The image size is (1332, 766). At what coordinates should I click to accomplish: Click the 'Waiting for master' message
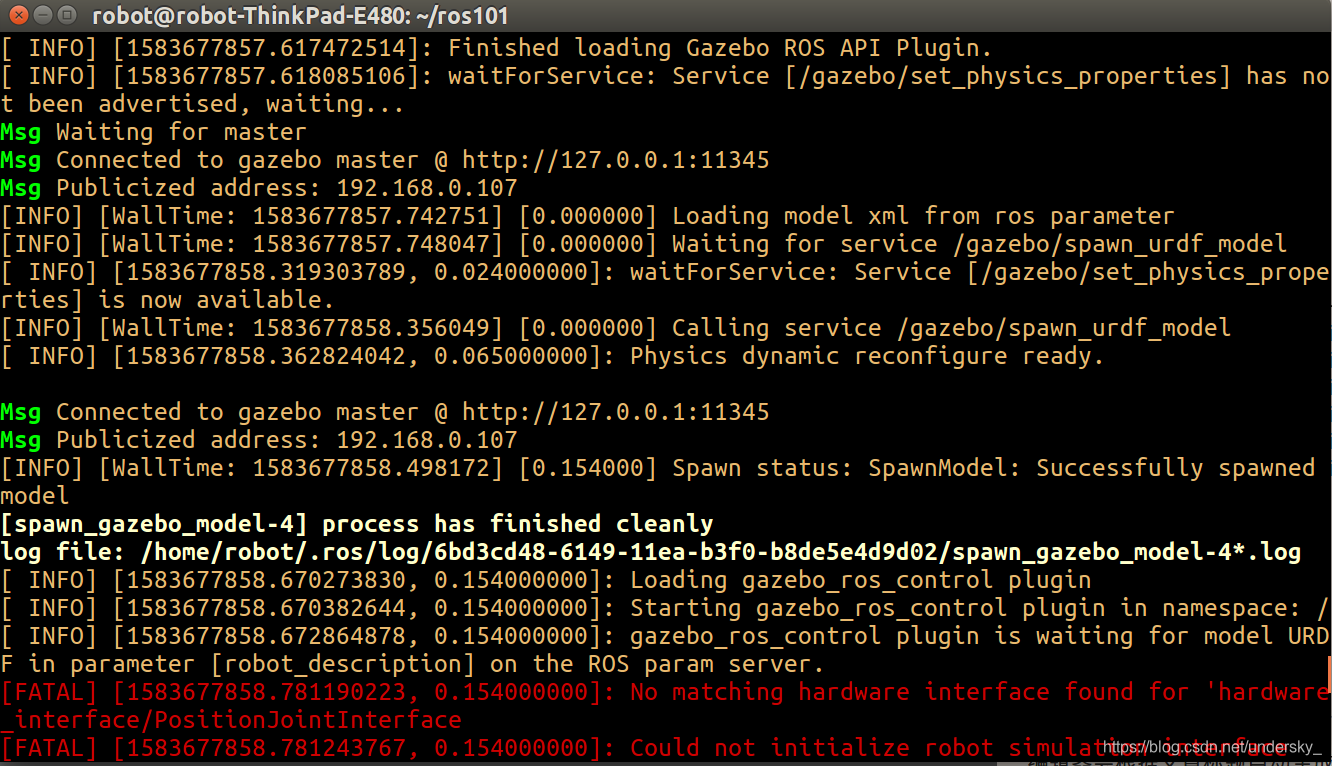click(x=181, y=132)
